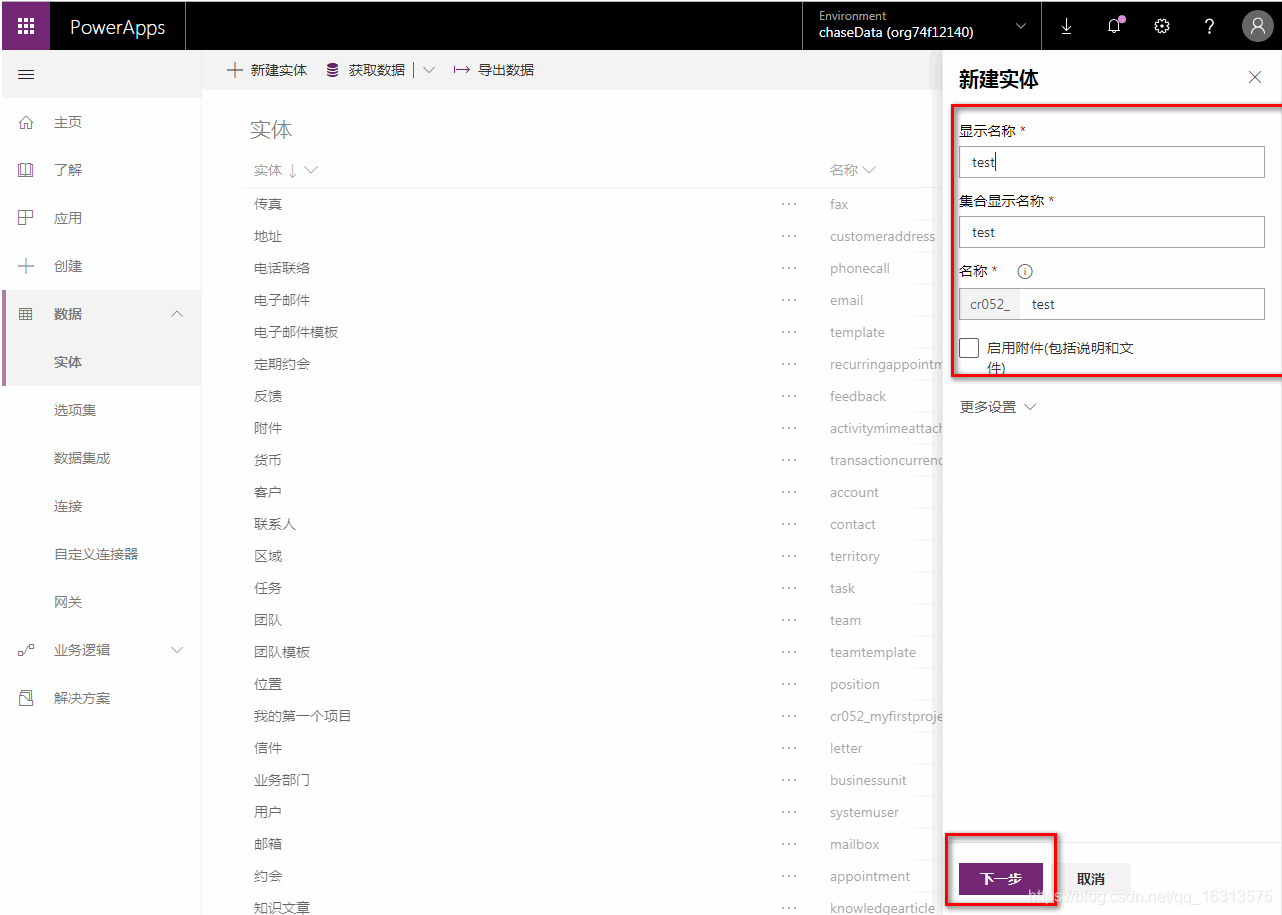Open the more options for 区域 row

789,556
